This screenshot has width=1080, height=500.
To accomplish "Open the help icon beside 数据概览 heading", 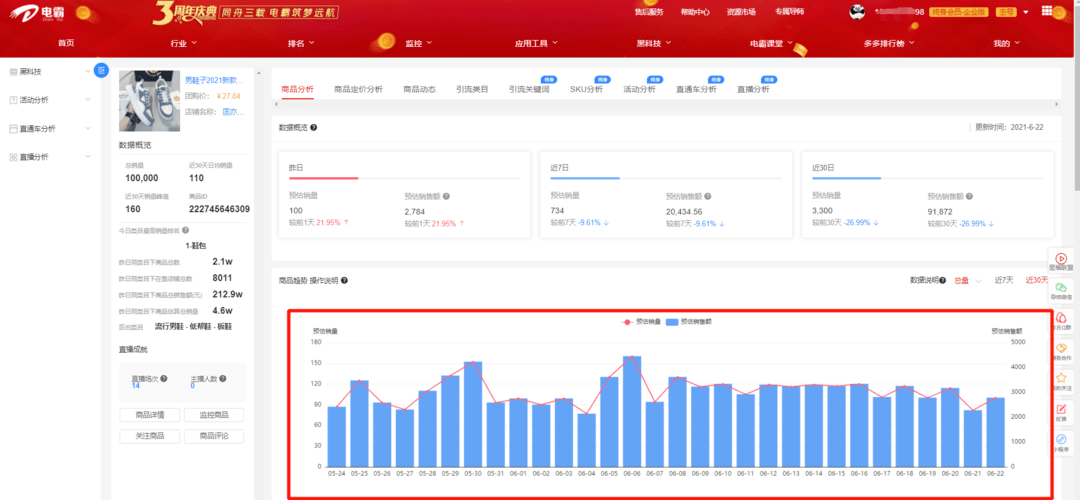I will pyautogui.click(x=314, y=128).
